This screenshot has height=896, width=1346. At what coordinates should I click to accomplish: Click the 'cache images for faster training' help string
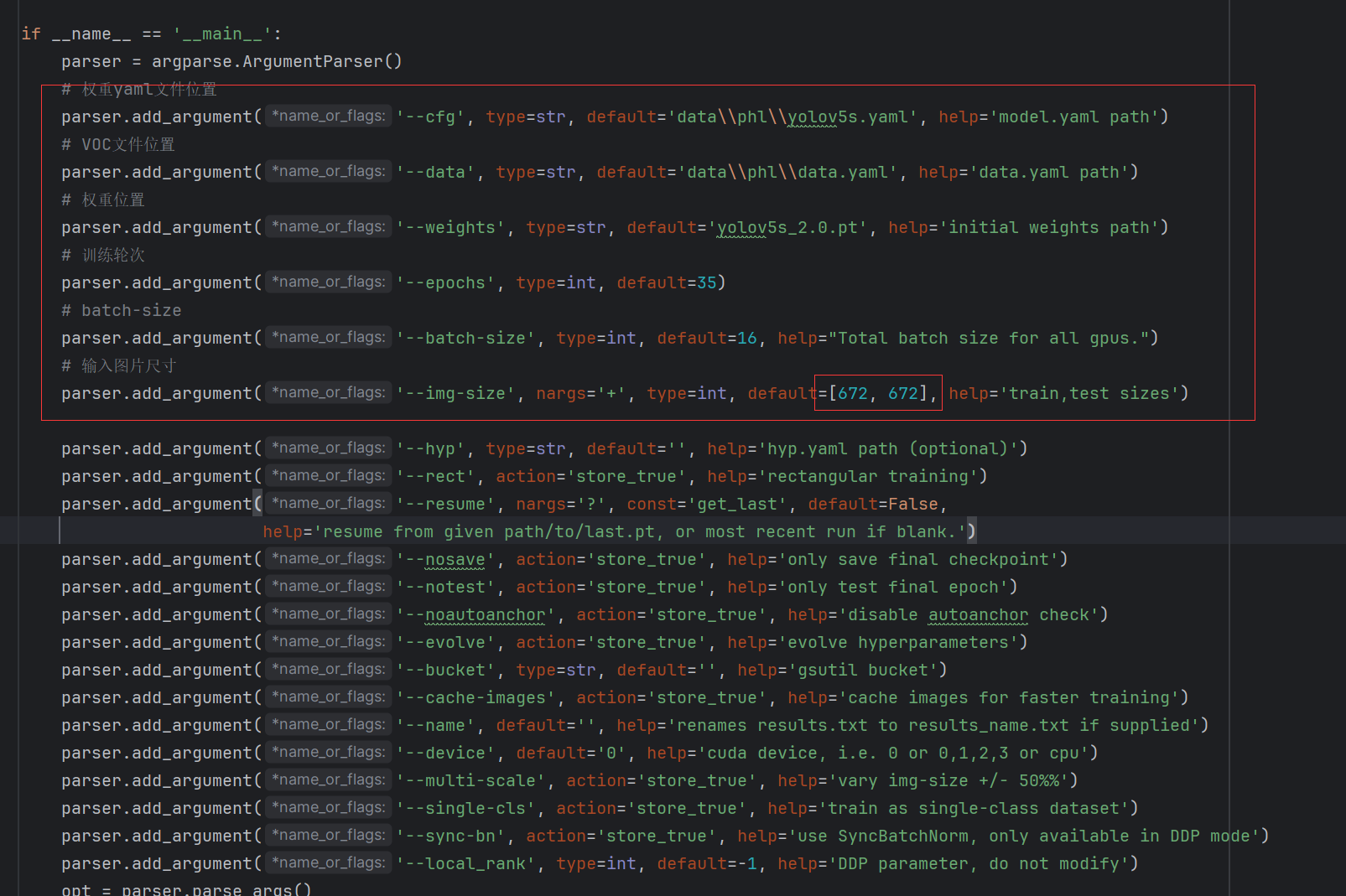(x=1009, y=697)
